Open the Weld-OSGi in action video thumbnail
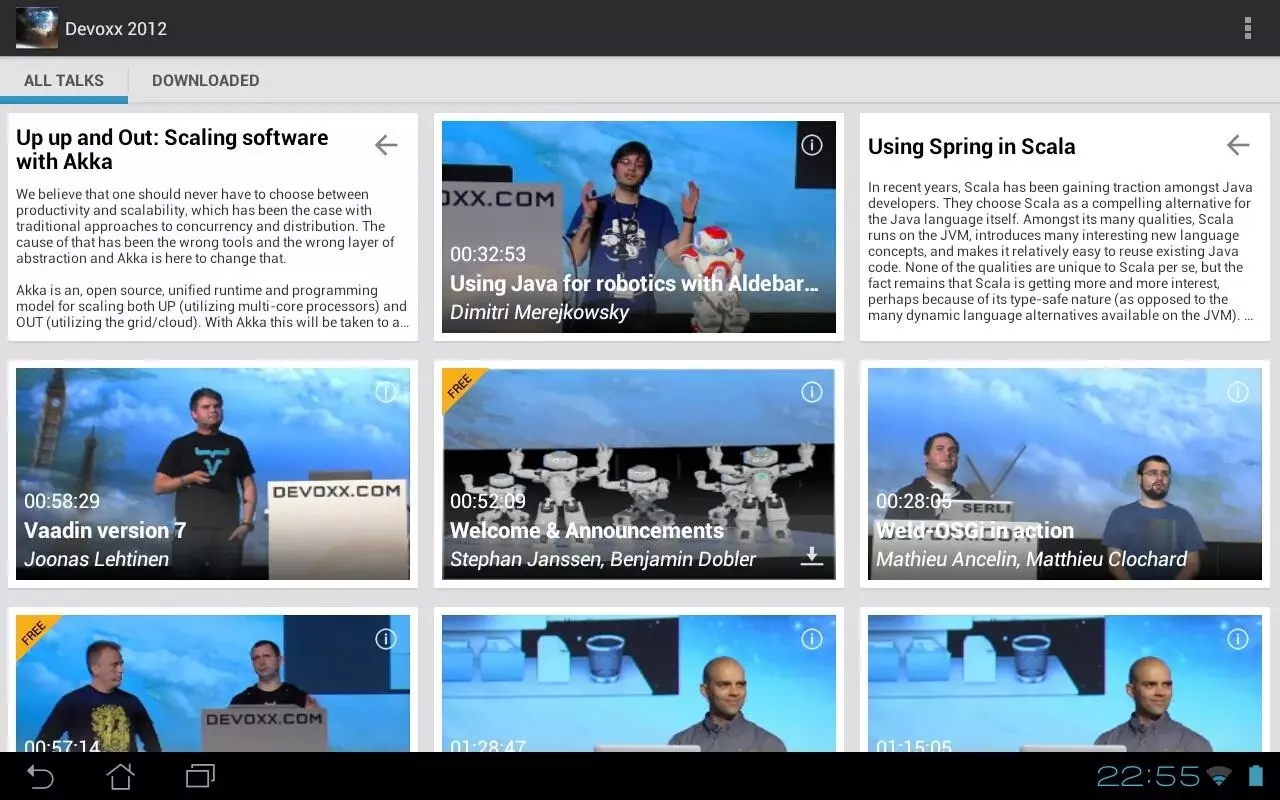Viewport: 1280px width, 800px height. (1065, 474)
